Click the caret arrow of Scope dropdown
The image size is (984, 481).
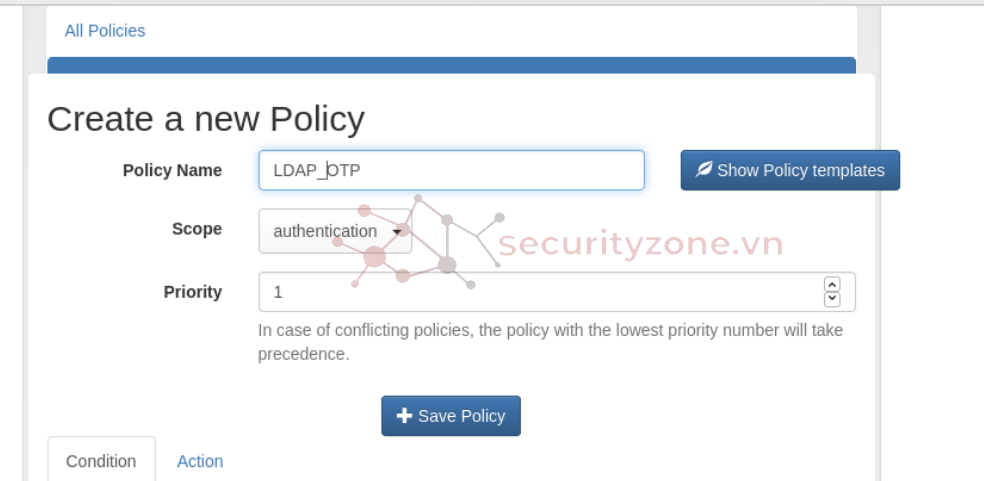tap(397, 232)
